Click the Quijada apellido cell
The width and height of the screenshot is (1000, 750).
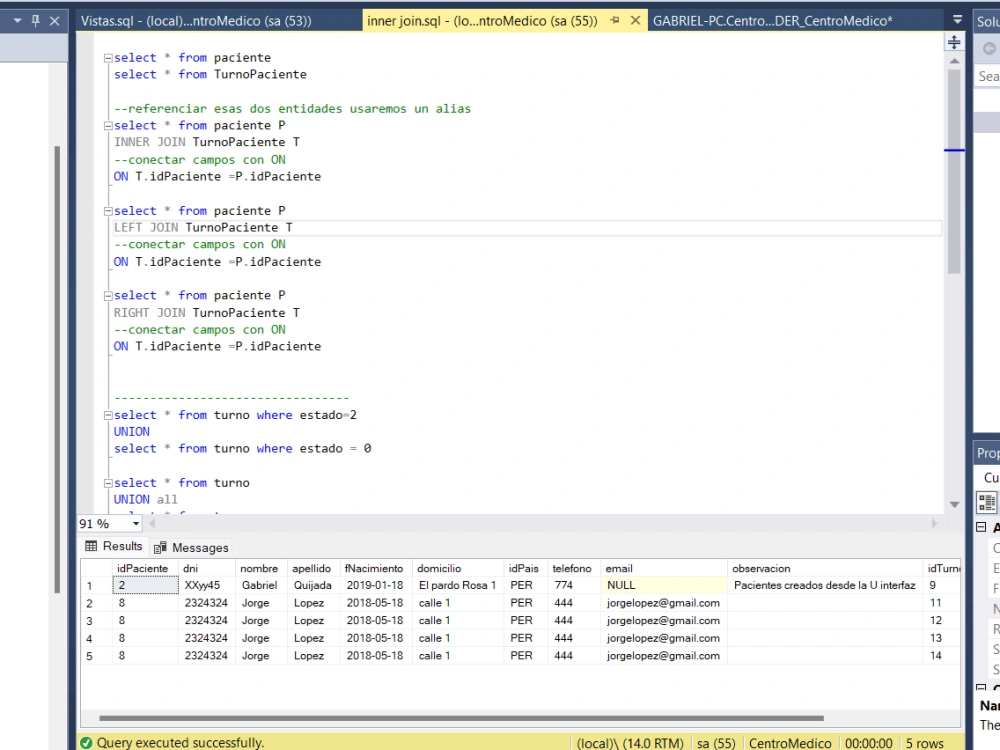pos(314,585)
